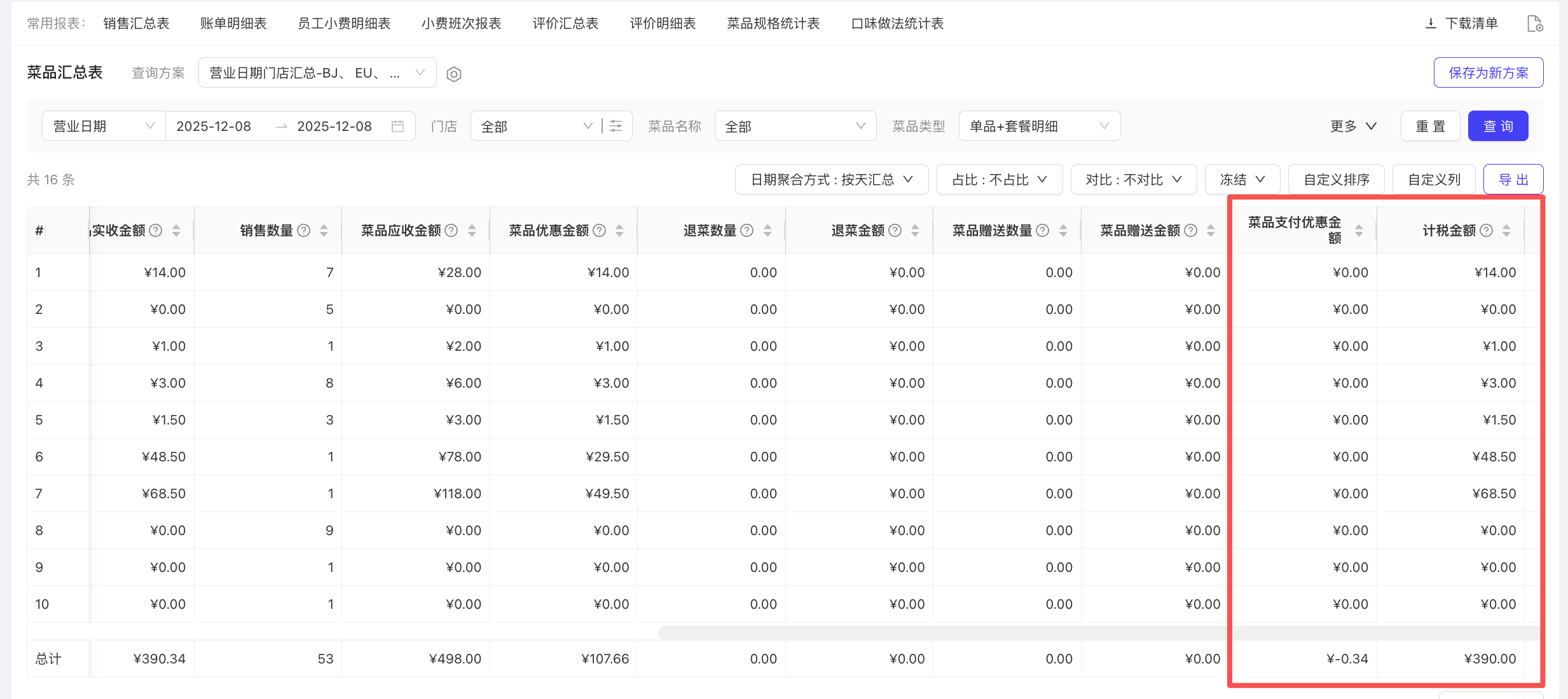This screenshot has height=699, width=1568.
Task: Expand the 冻结 dropdown
Action: pyautogui.click(x=1242, y=180)
